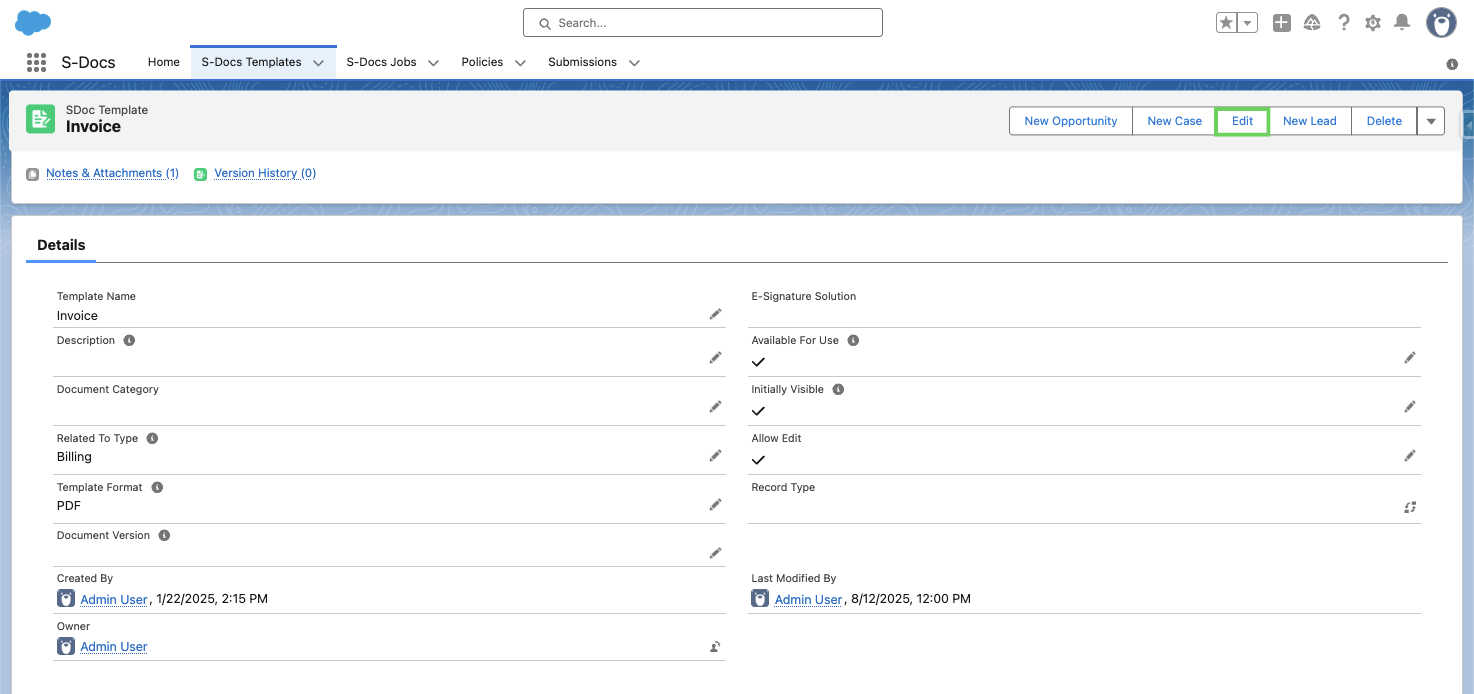
Task: Click the global Search field
Action: [x=703, y=22]
